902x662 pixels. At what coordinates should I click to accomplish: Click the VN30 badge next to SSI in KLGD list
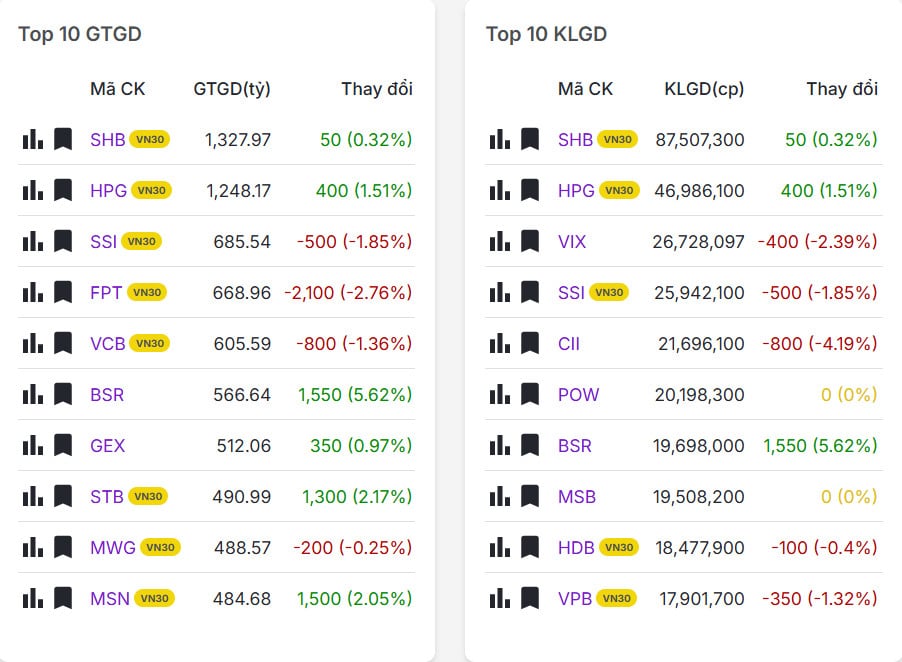[608, 292]
